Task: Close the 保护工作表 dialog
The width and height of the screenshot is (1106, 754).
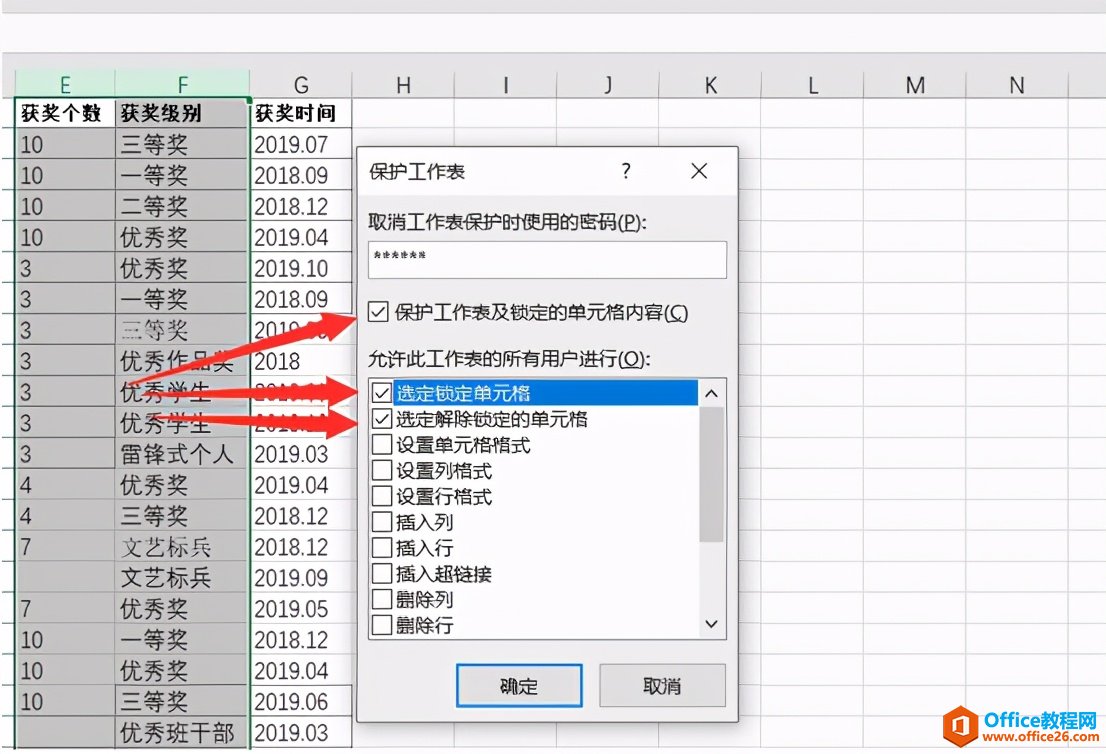Action: pos(699,171)
